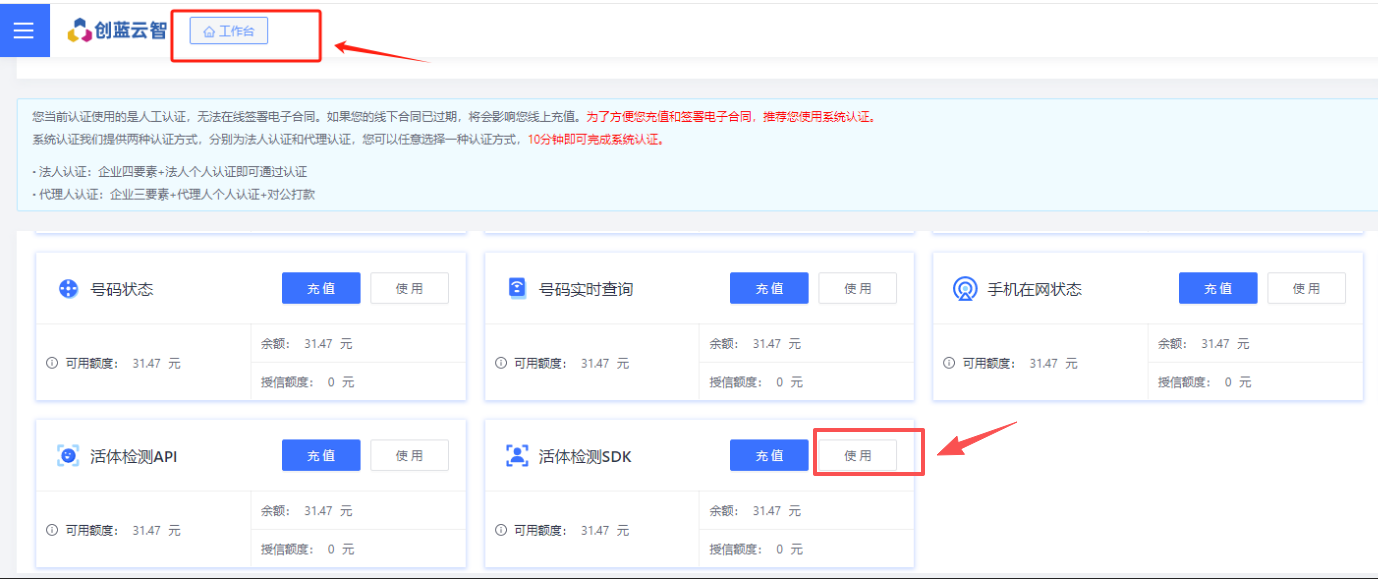Click the 号码状态 service icon
This screenshot has width=1378, height=579.
click(67, 289)
